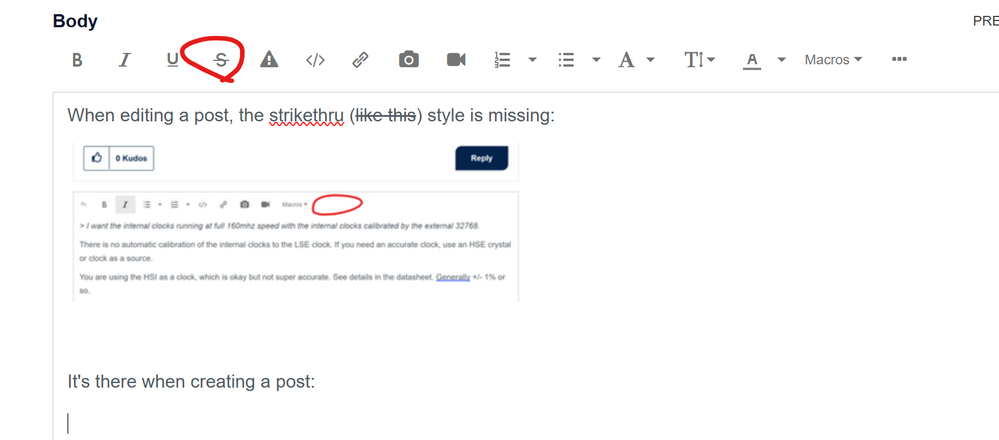Screen dimensions: 999x440
Task: Expand more toolbar options via ellipsis
Action: pyautogui.click(x=899, y=59)
